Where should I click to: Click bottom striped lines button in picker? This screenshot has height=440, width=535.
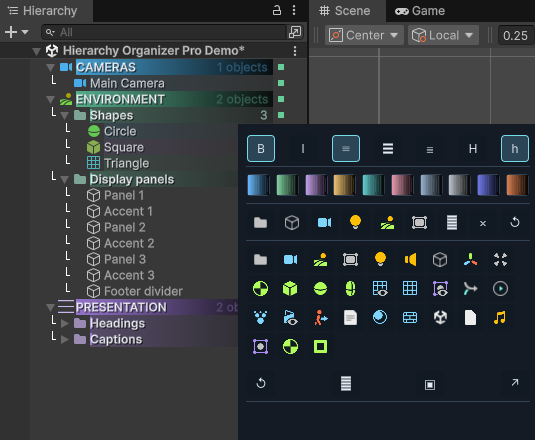346,383
